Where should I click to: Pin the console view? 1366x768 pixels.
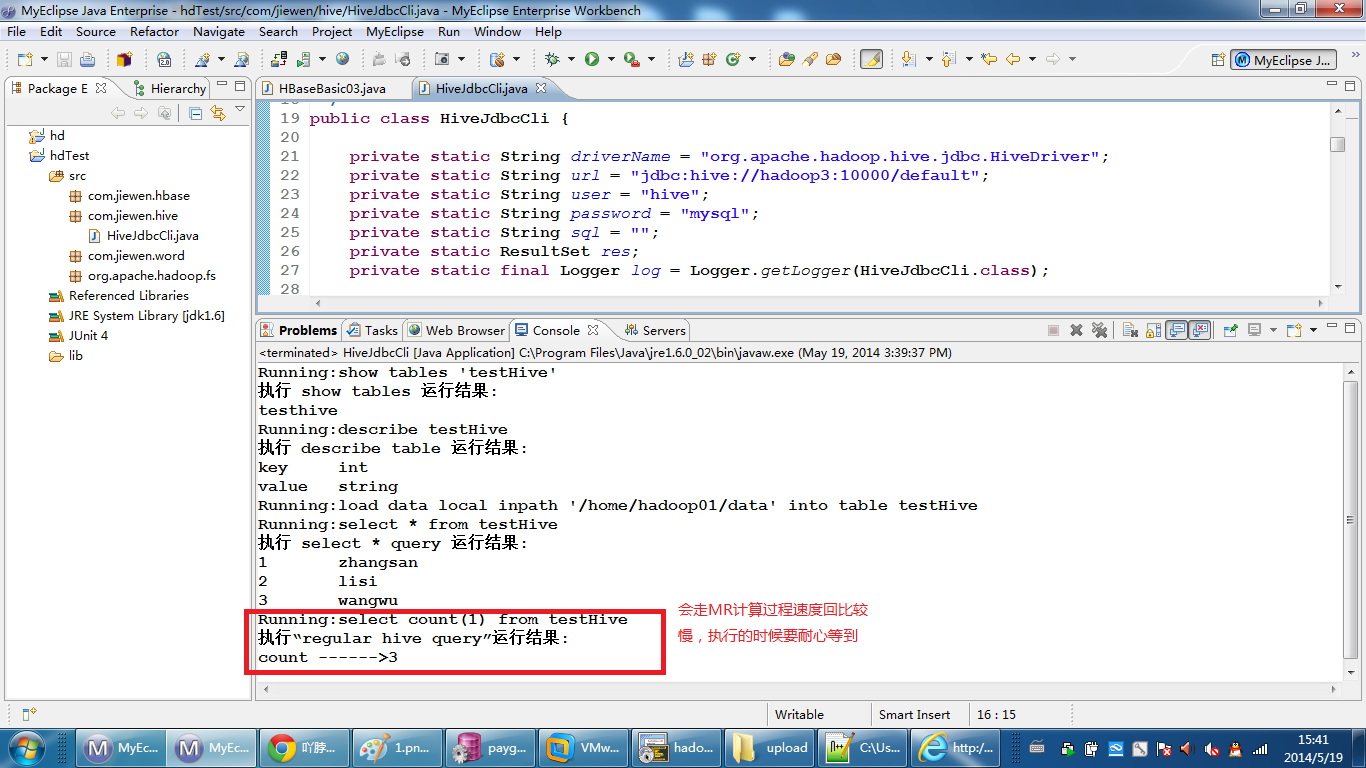(1231, 330)
